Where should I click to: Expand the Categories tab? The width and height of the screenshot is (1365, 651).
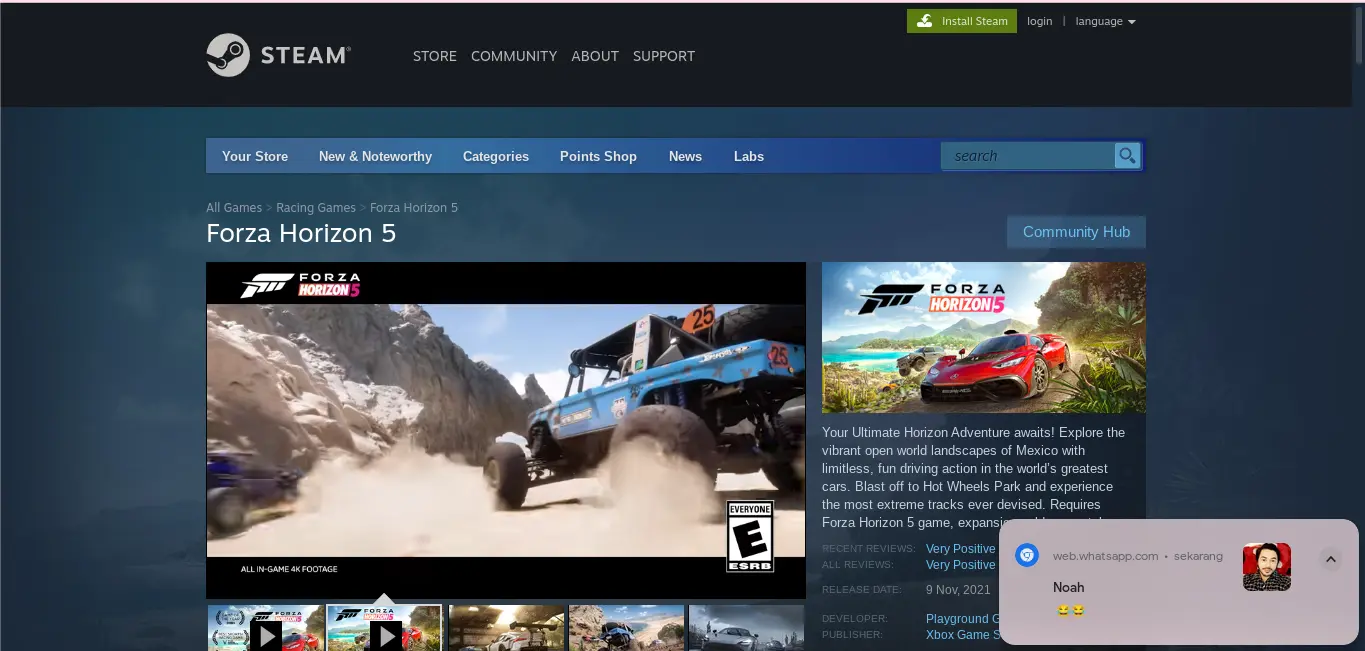tap(496, 156)
